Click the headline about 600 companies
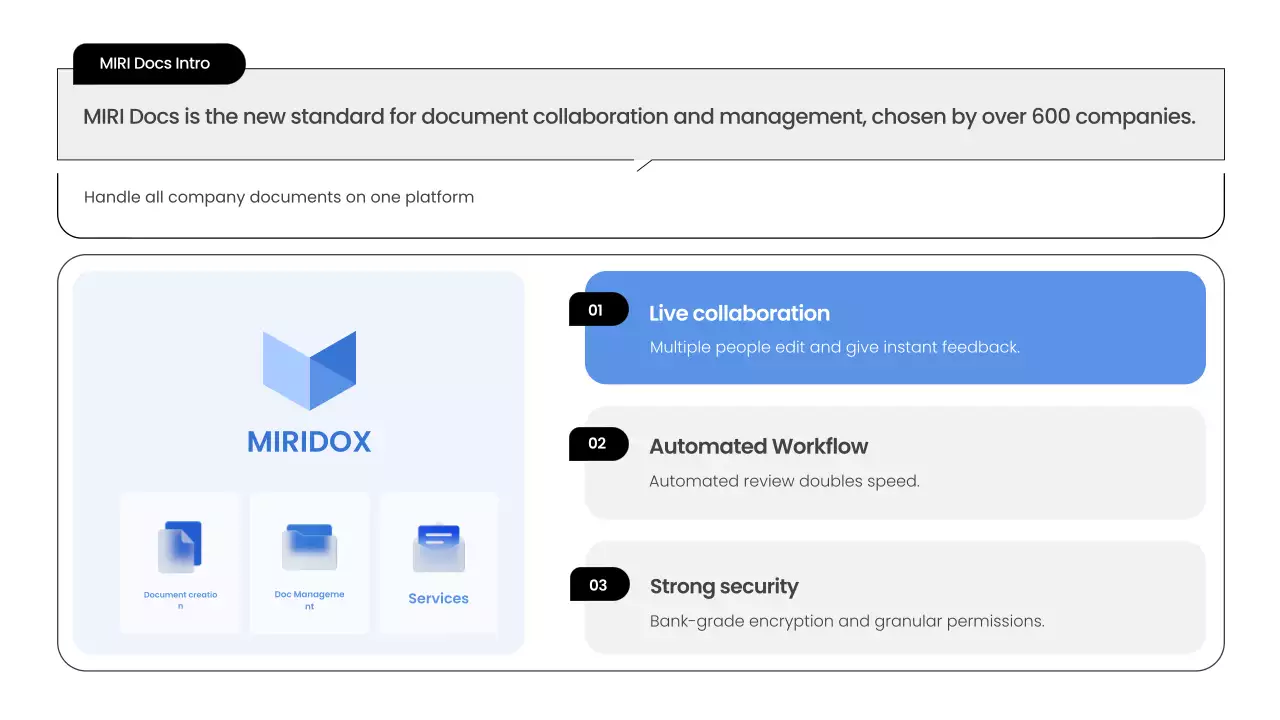Viewport: 1280px width, 720px height. click(639, 116)
